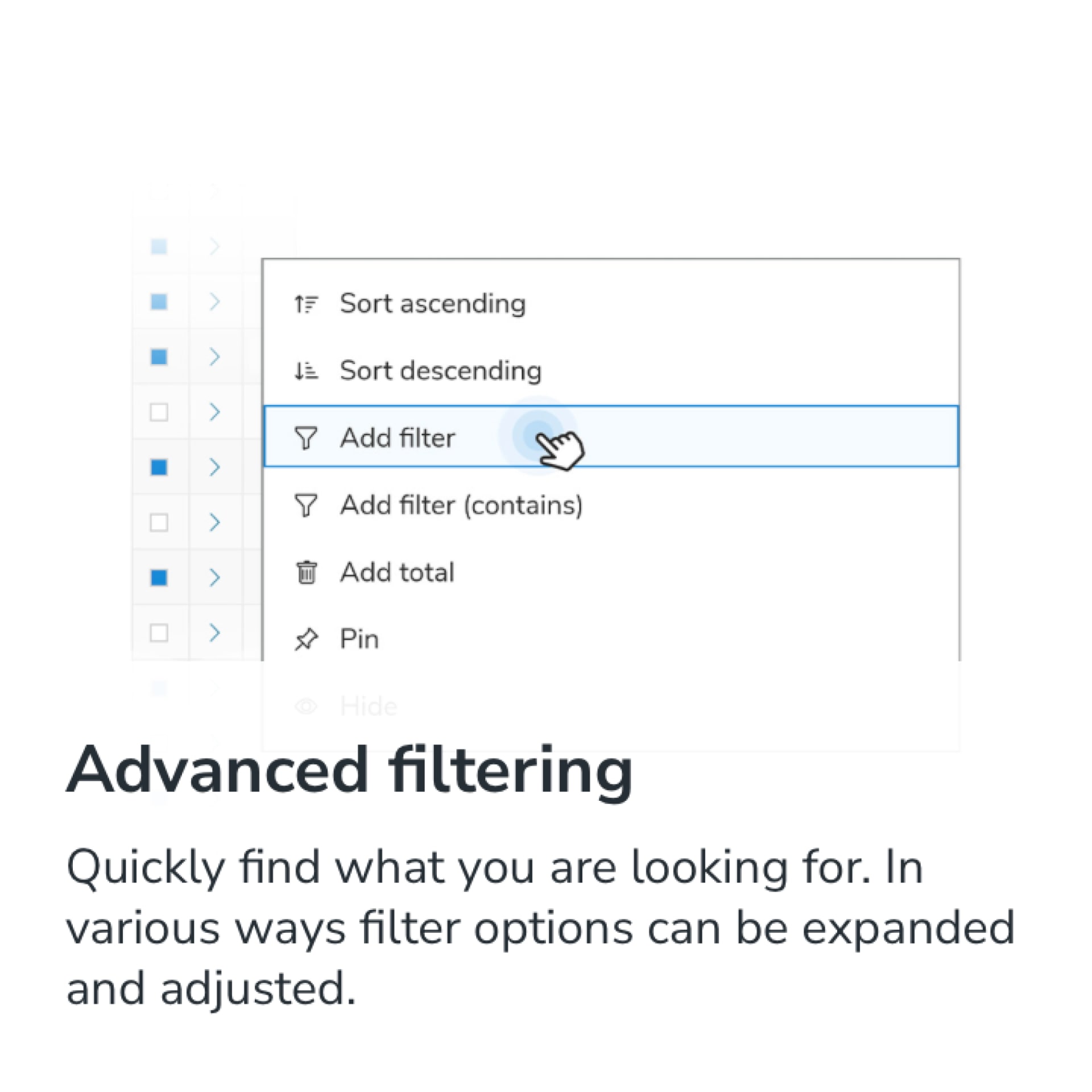The height and width of the screenshot is (1092, 1092).
Task: Click the Sort ascending icon
Action: point(306,304)
